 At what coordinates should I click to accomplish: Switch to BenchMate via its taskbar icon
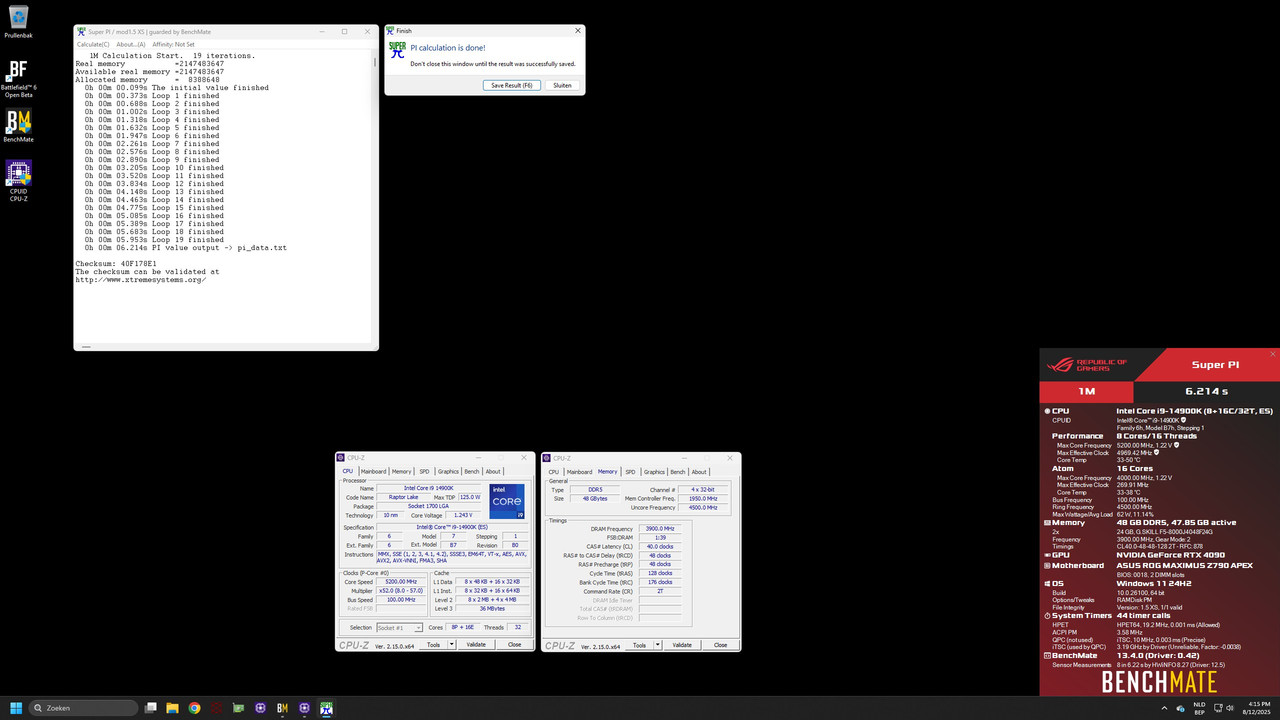click(283, 708)
